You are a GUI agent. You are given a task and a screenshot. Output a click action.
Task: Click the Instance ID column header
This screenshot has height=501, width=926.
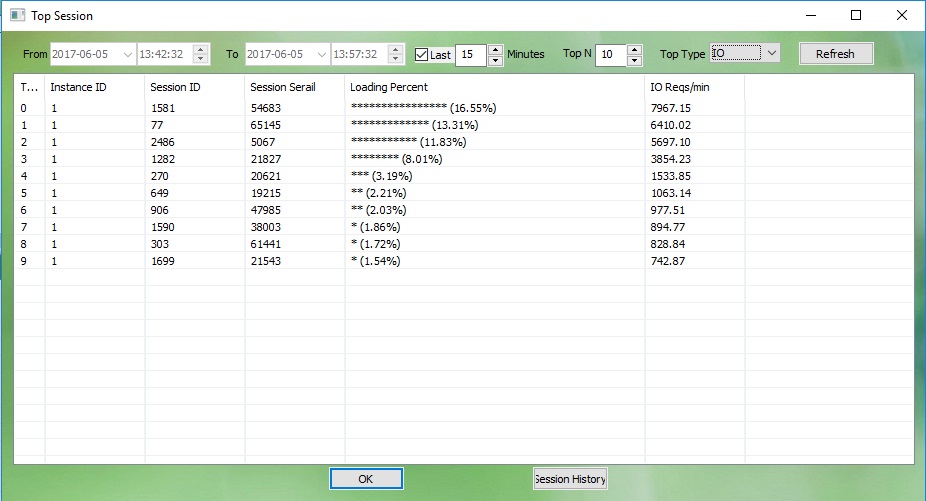click(x=94, y=87)
